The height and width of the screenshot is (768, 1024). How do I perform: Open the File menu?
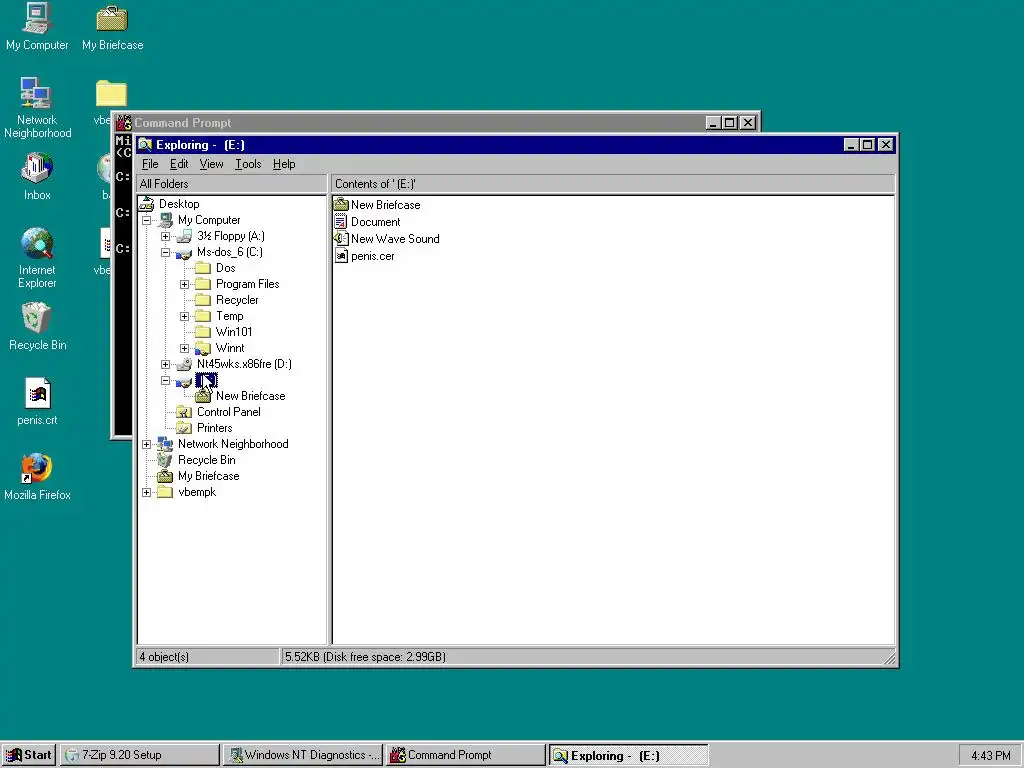pyautogui.click(x=150, y=164)
